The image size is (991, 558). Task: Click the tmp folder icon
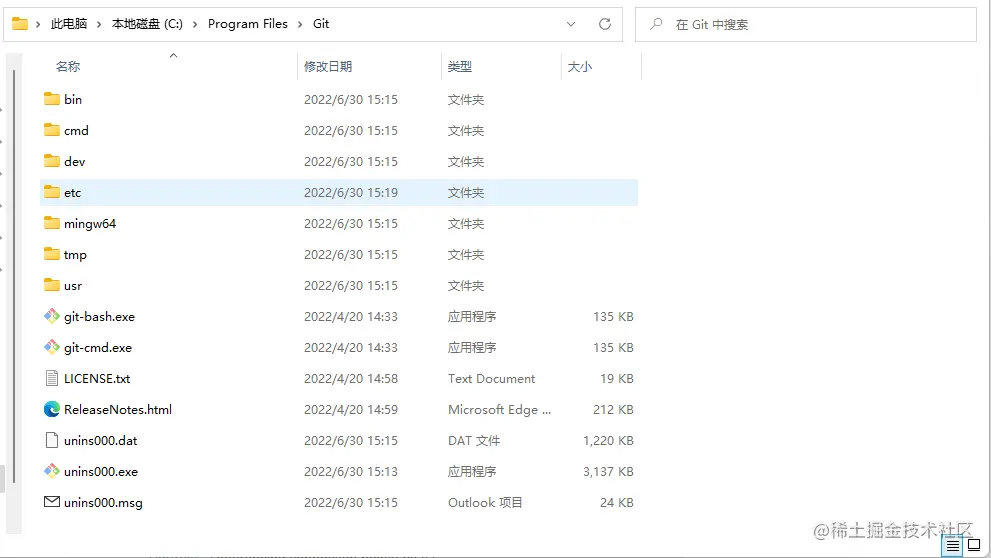click(52, 253)
